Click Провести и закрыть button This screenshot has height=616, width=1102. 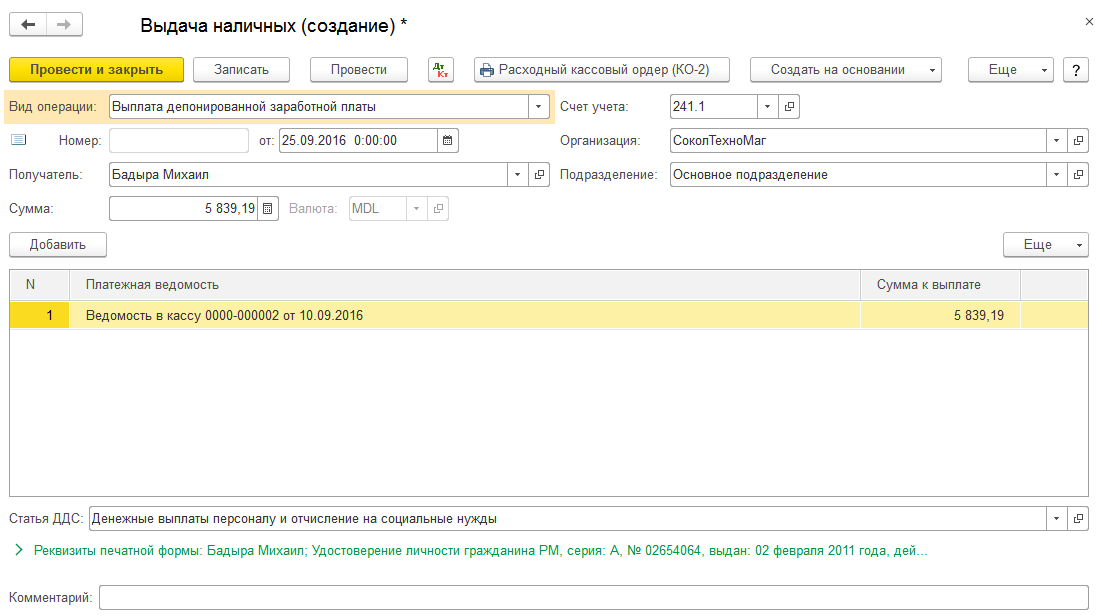(97, 70)
